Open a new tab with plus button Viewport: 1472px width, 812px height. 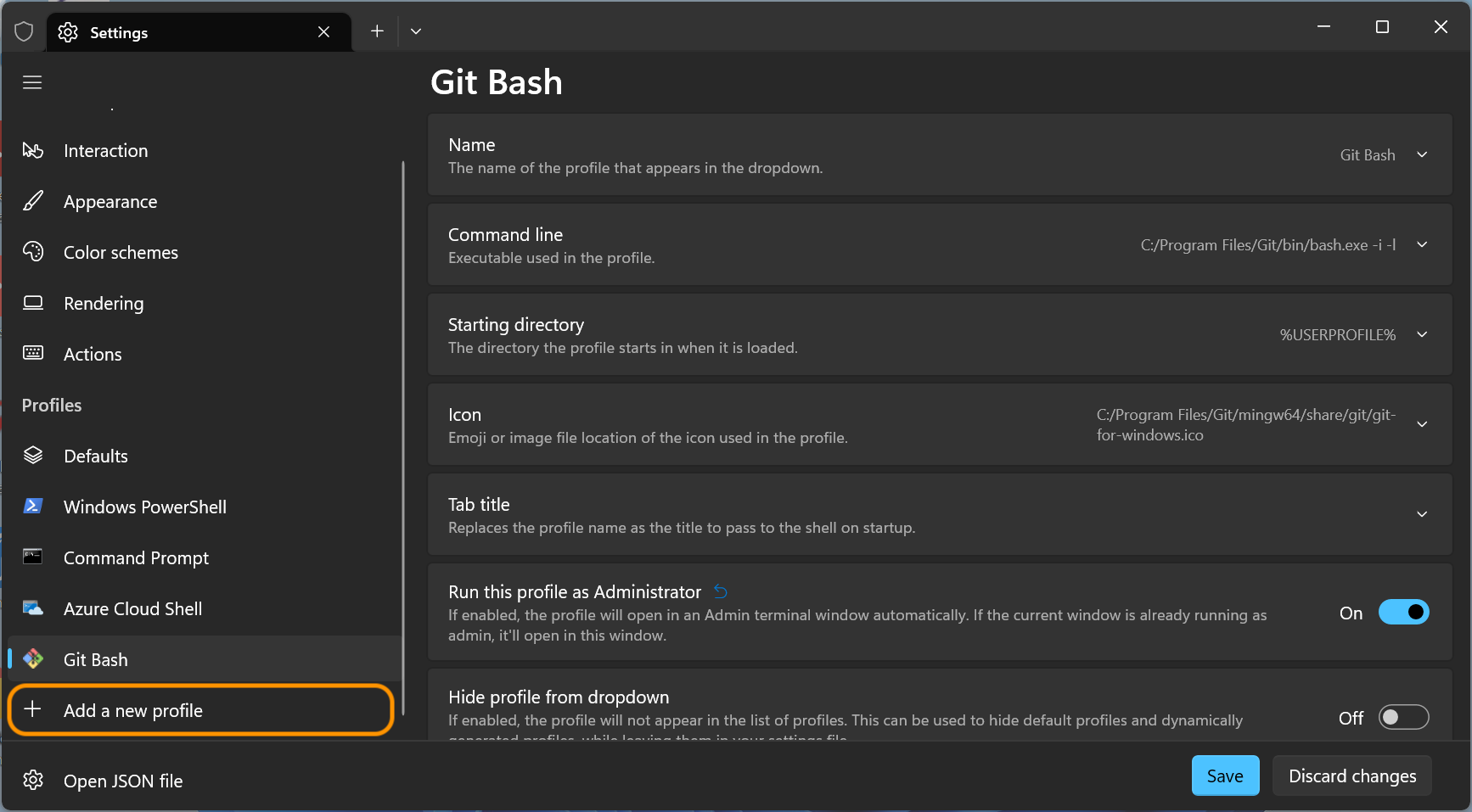coord(377,31)
